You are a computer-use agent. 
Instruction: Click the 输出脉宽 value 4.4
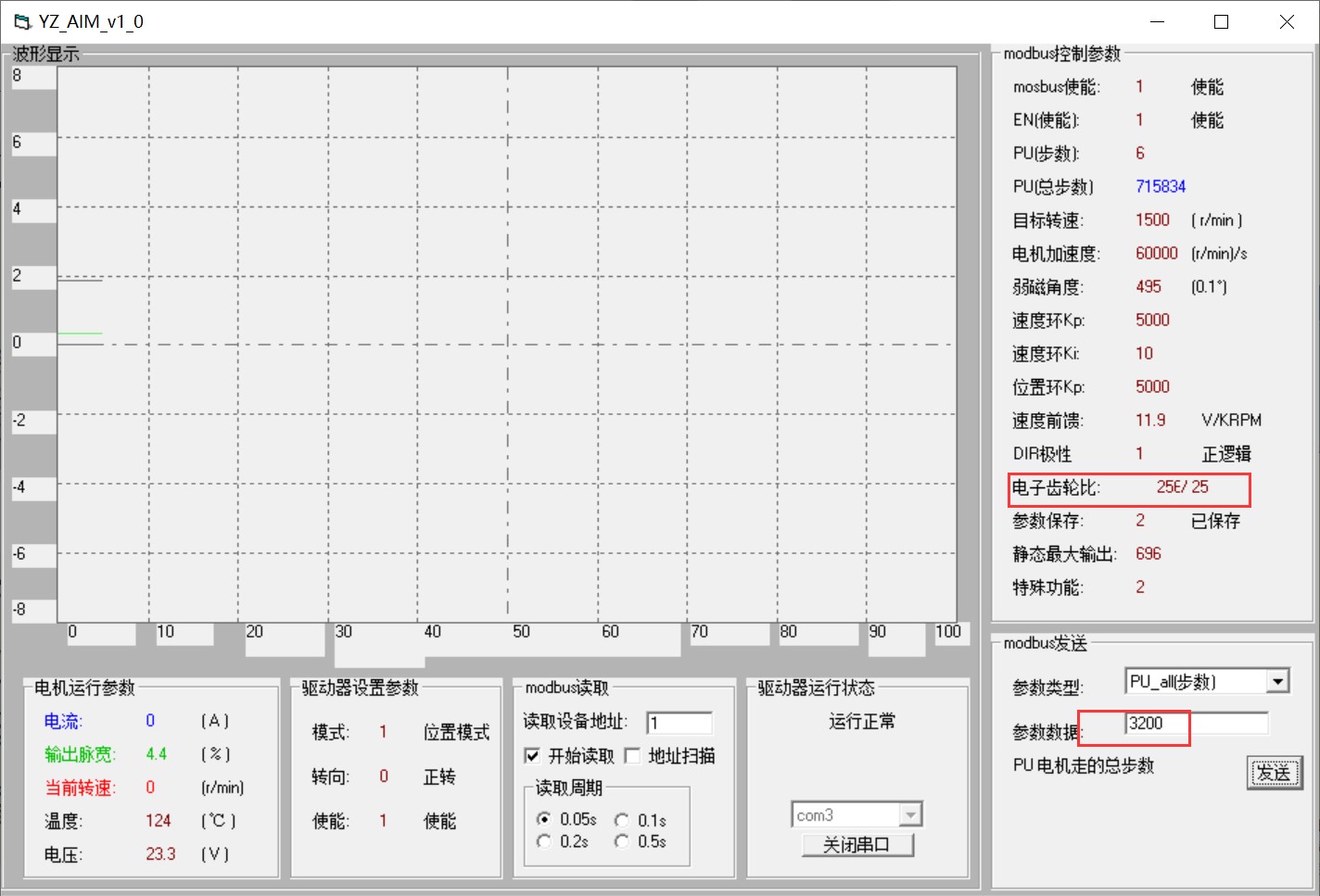pos(157,753)
